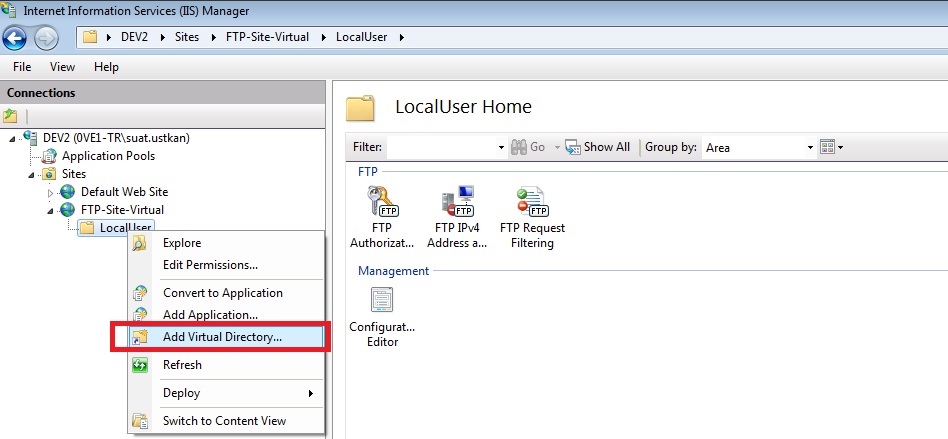Open the FTP Authorization Rules feature icon
The height and width of the screenshot is (439, 948).
[x=382, y=201]
